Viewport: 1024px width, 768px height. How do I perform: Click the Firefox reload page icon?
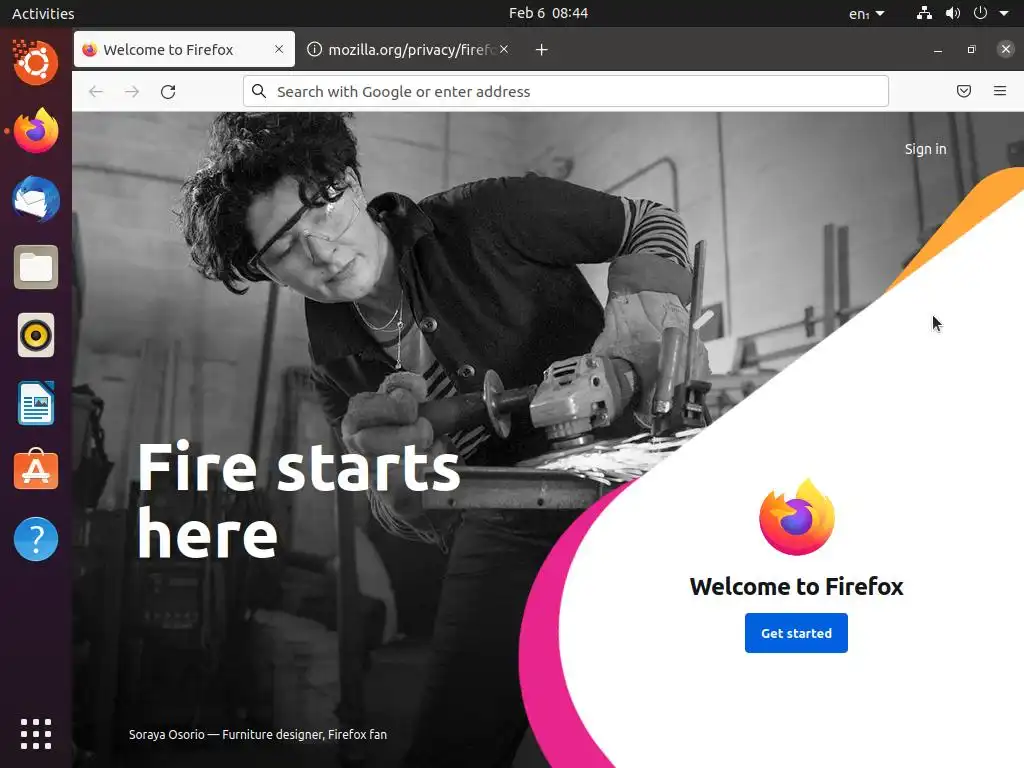click(x=168, y=91)
